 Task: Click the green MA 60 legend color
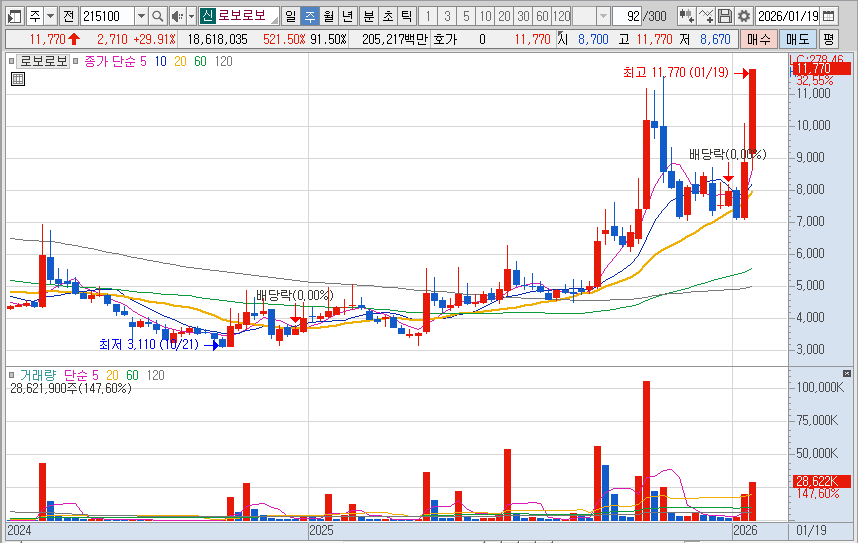tap(200, 61)
